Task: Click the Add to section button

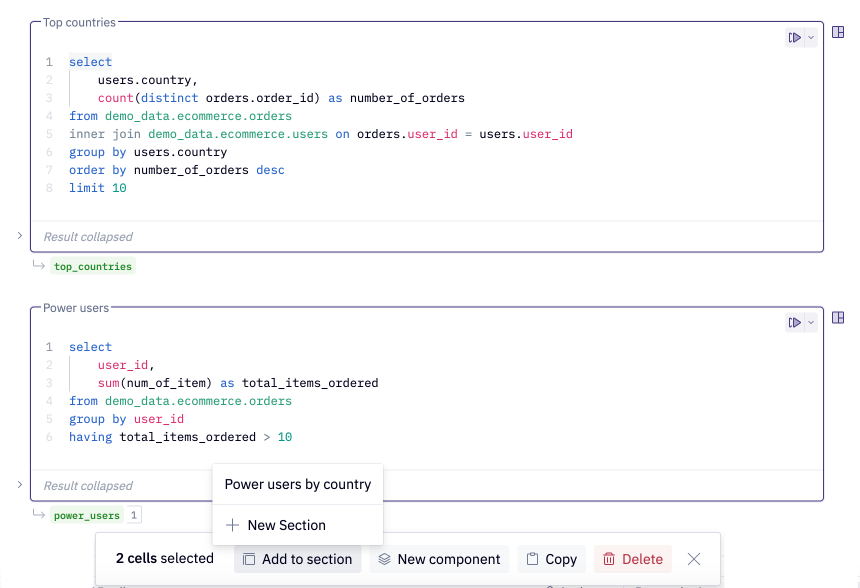Action: (x=298, y=559)
